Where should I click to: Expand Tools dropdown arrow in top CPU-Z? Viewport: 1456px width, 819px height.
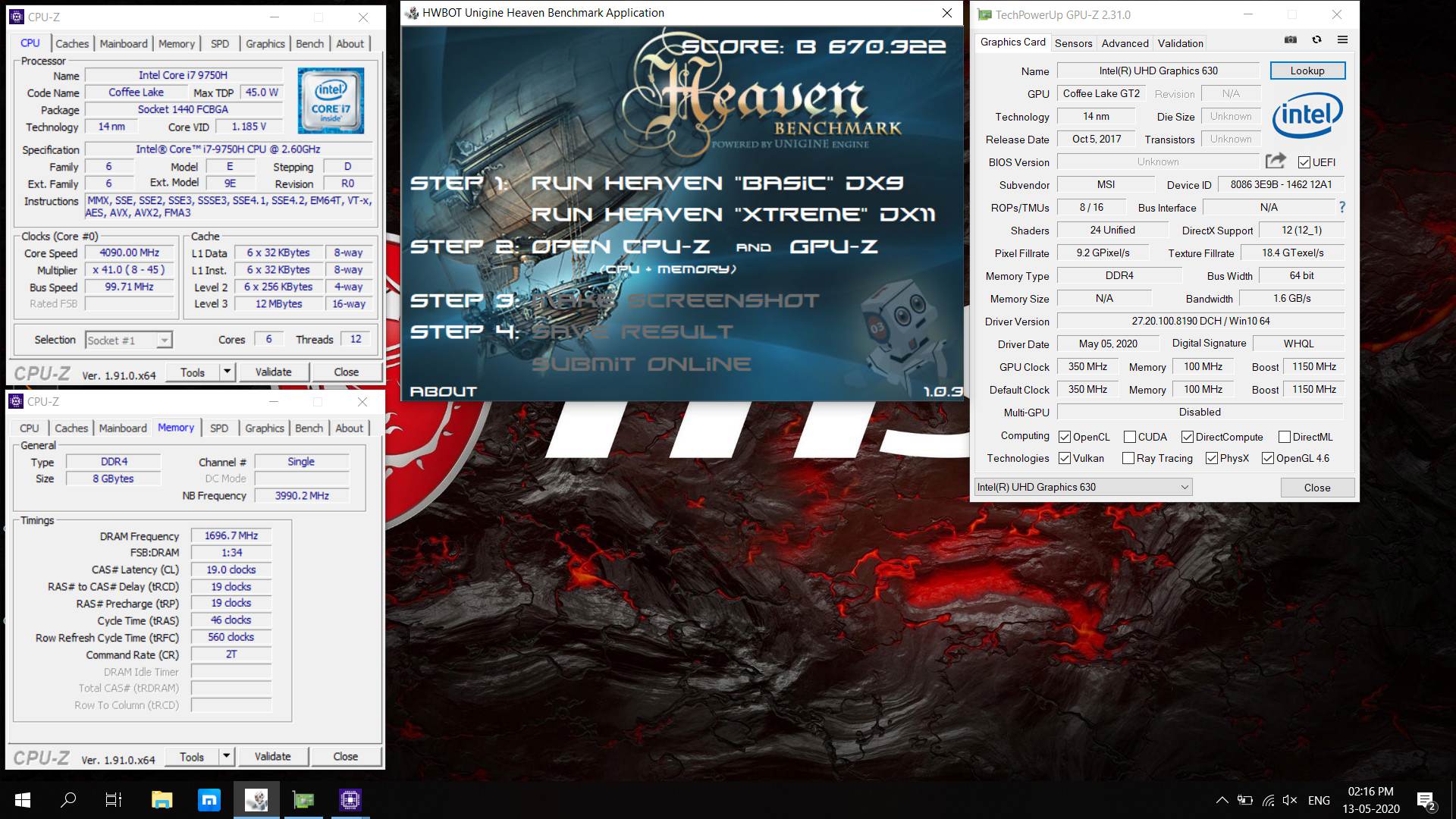coord(227,372)
